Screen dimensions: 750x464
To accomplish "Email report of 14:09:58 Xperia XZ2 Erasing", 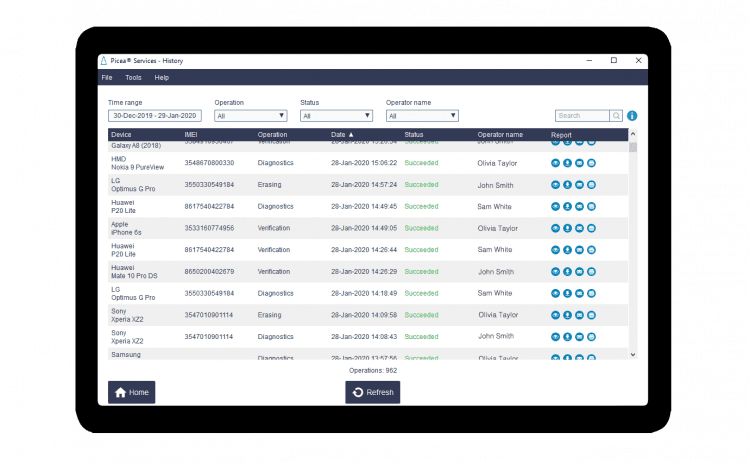I will click(579, 315).
